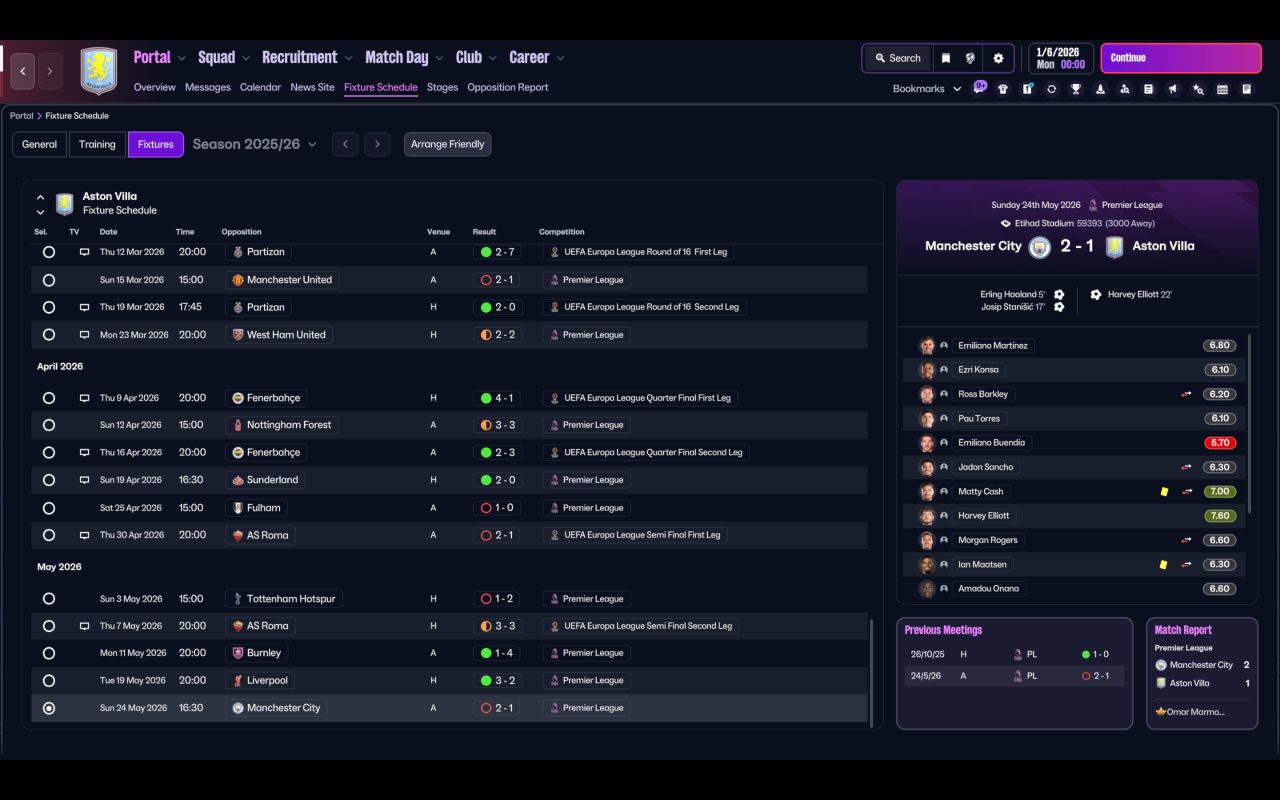Click the megaphone bookmark icon
This screenshot has width=1280, height=800.
coord(1173,89)
